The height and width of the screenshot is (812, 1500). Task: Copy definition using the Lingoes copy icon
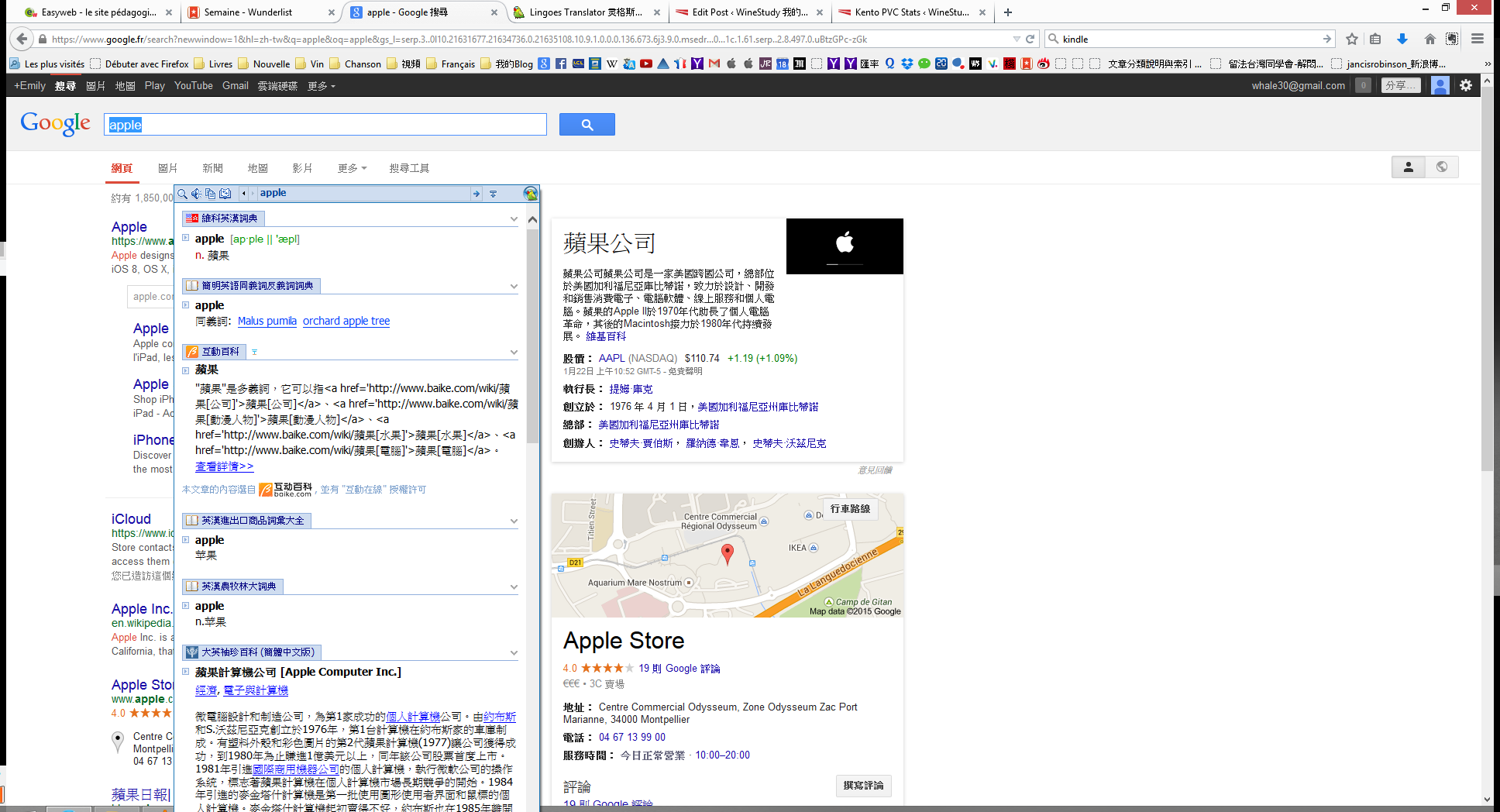point(210,193)
